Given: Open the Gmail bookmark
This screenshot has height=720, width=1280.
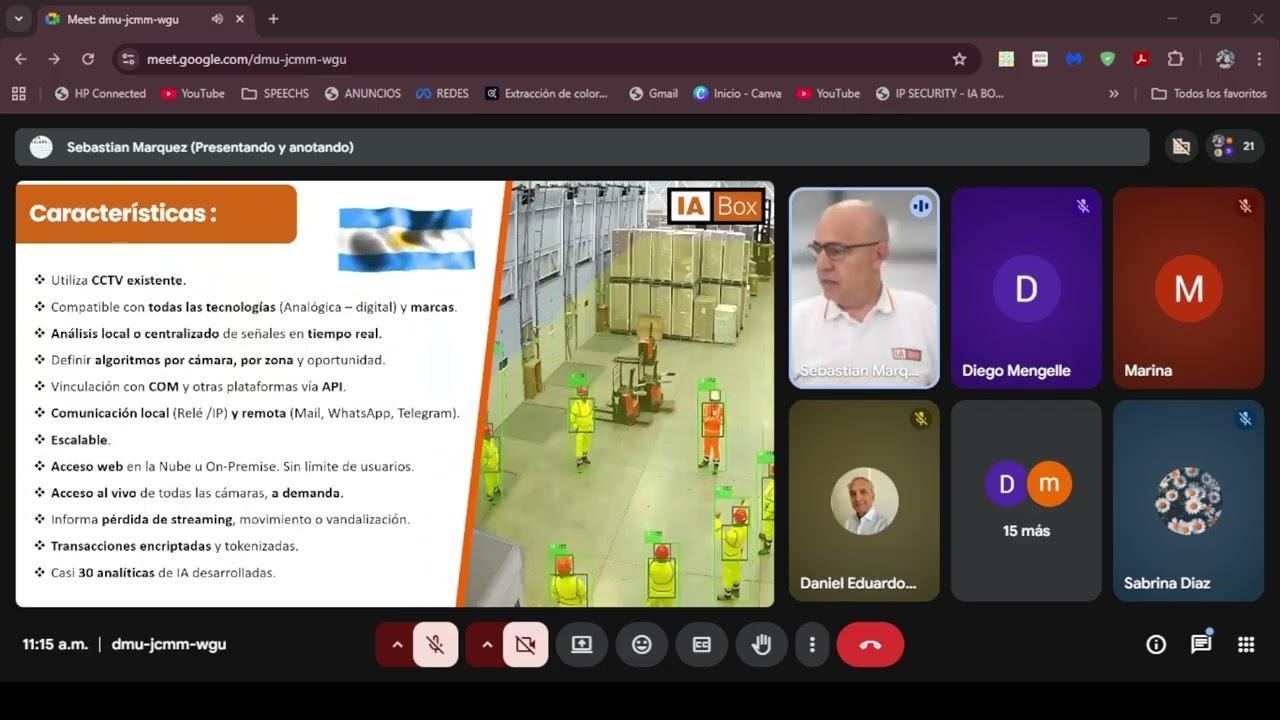Looking at the screenshot, I should pos(654,93).
